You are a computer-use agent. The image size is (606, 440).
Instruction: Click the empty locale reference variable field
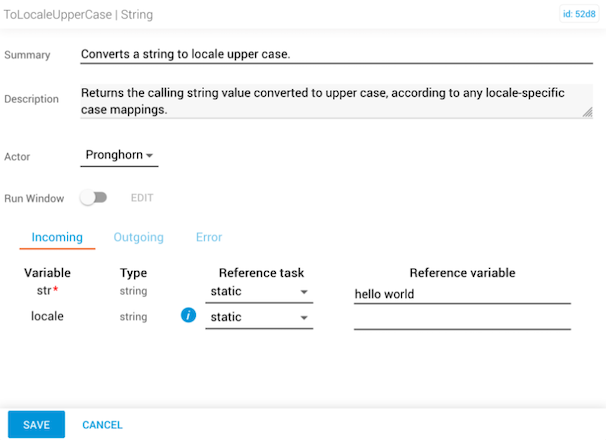[462, 319]
